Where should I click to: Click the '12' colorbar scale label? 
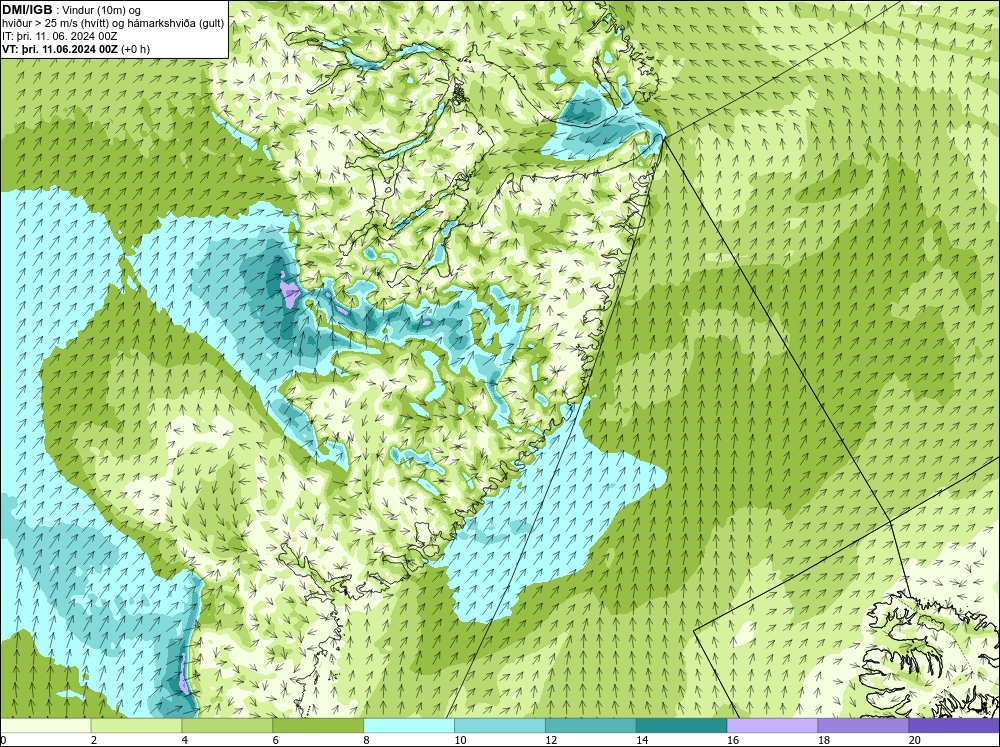551,740
